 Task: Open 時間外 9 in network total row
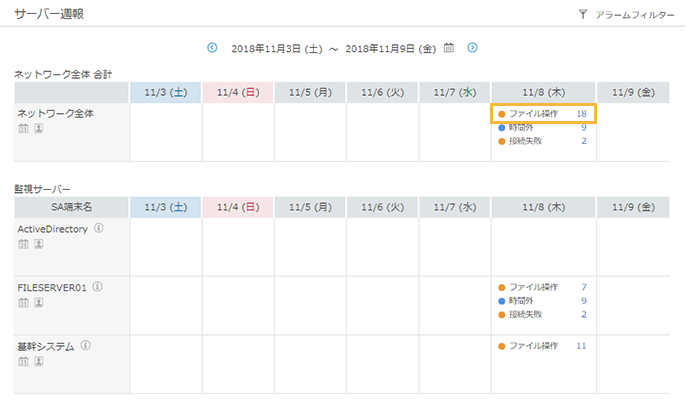(x=543, y=128)
